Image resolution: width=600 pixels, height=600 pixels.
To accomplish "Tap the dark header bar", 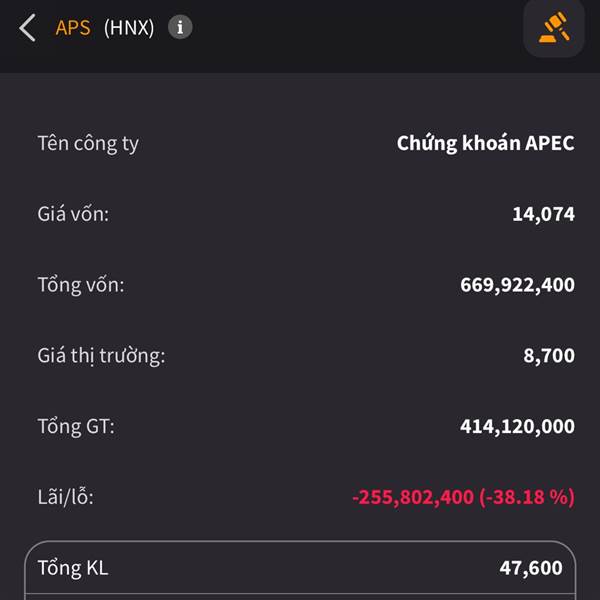I will pyautogui.click(x=300, y=36).
